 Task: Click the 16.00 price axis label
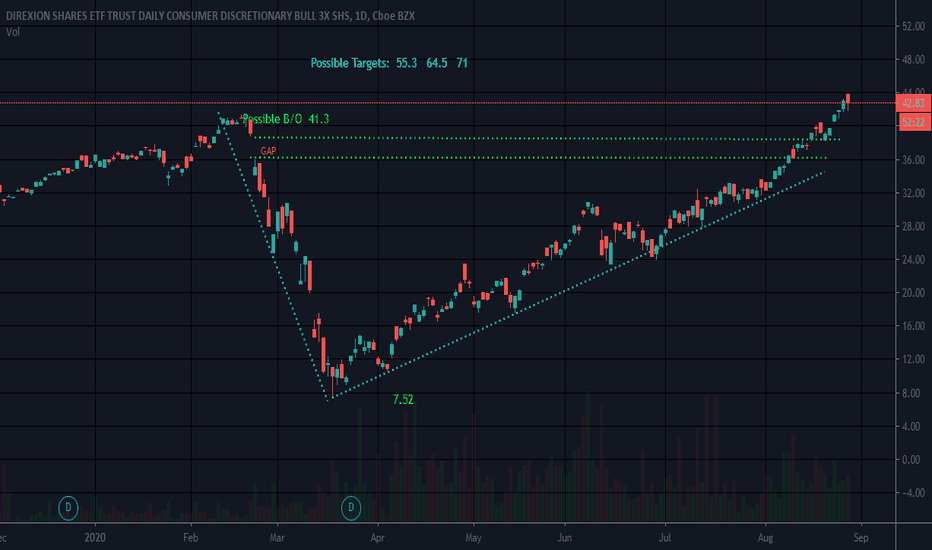pos(913,326)
